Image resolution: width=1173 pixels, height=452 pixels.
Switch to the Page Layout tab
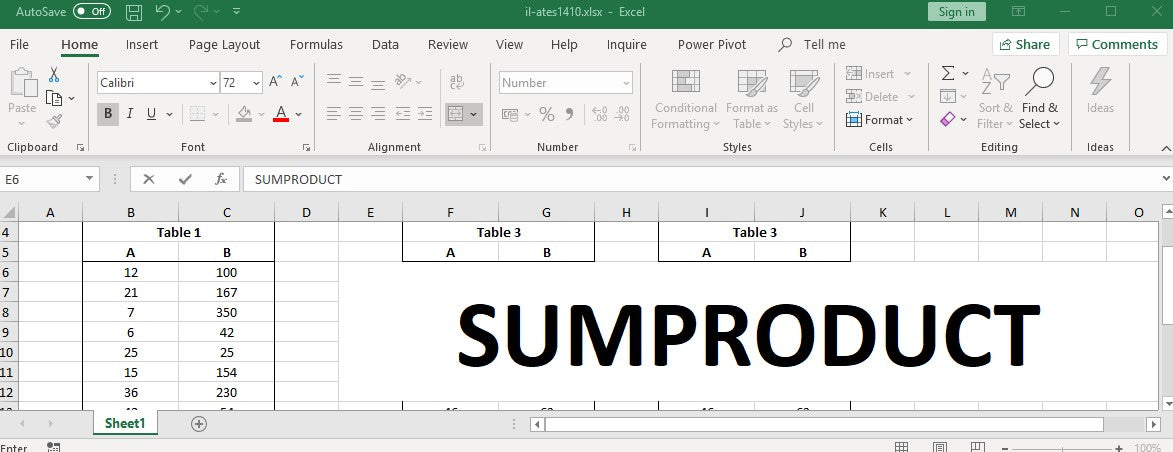[x=224, y=45]
